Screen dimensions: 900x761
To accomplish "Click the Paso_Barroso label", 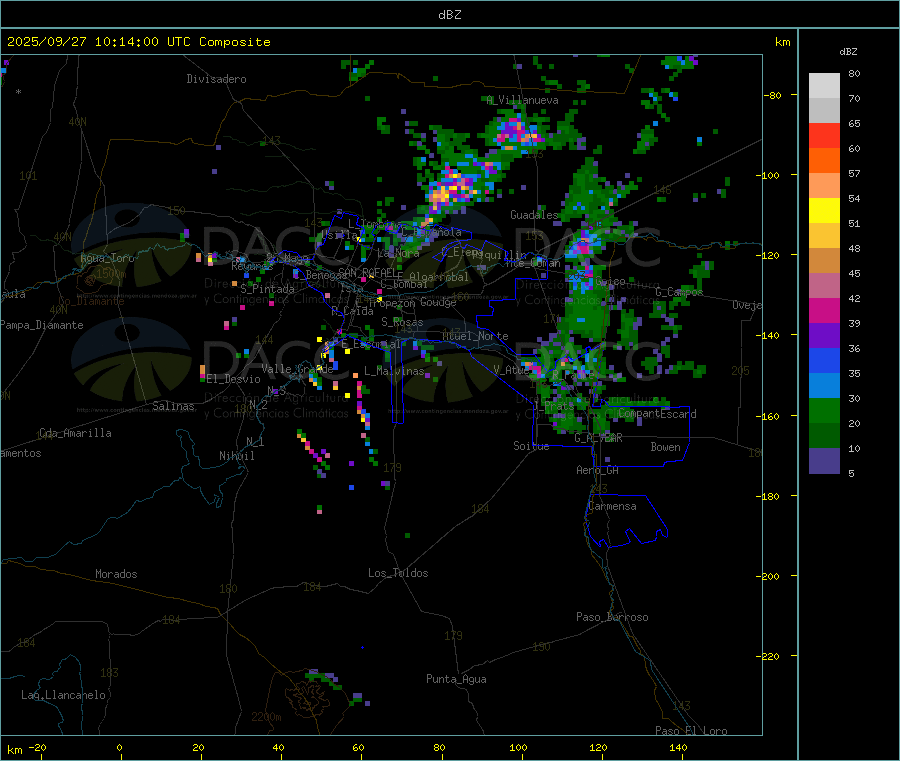I will point(612,617).
